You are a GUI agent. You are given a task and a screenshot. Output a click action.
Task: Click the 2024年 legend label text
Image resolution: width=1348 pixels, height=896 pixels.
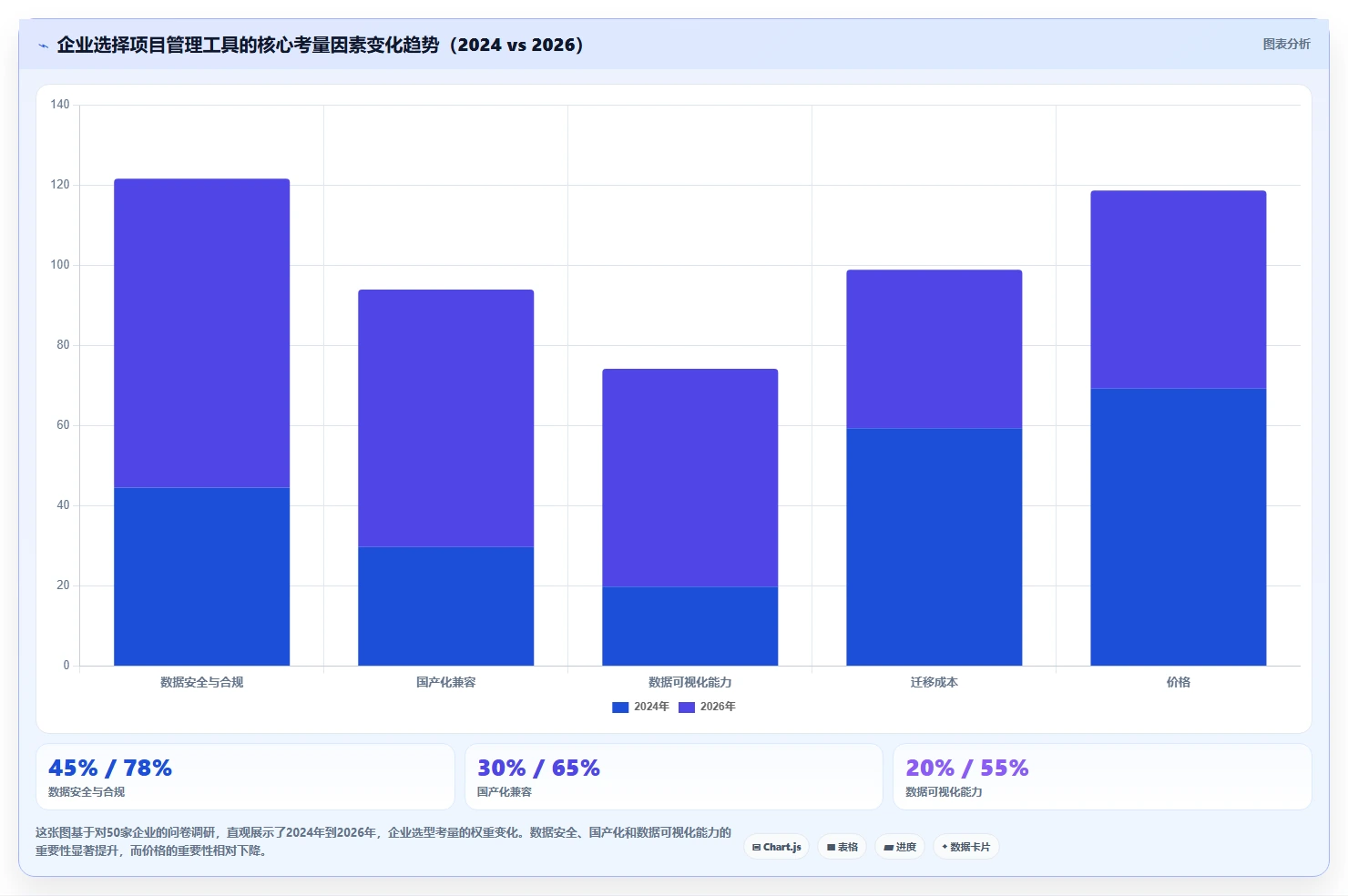tap(651, 707)
